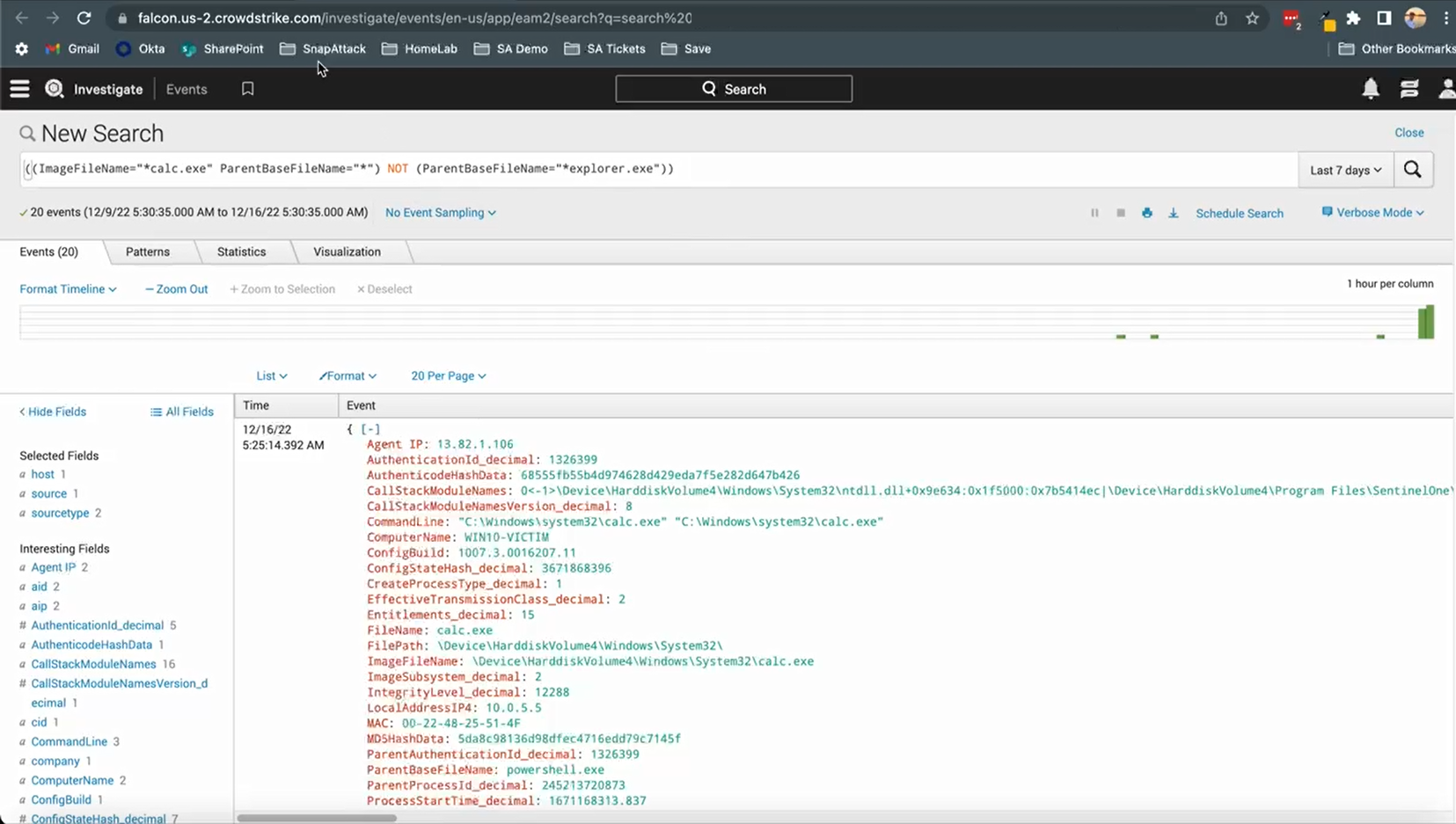Switch to the Statistics tab
Image resolution: width=1456 pixels, height=824 pixels.
pos(241,252)
